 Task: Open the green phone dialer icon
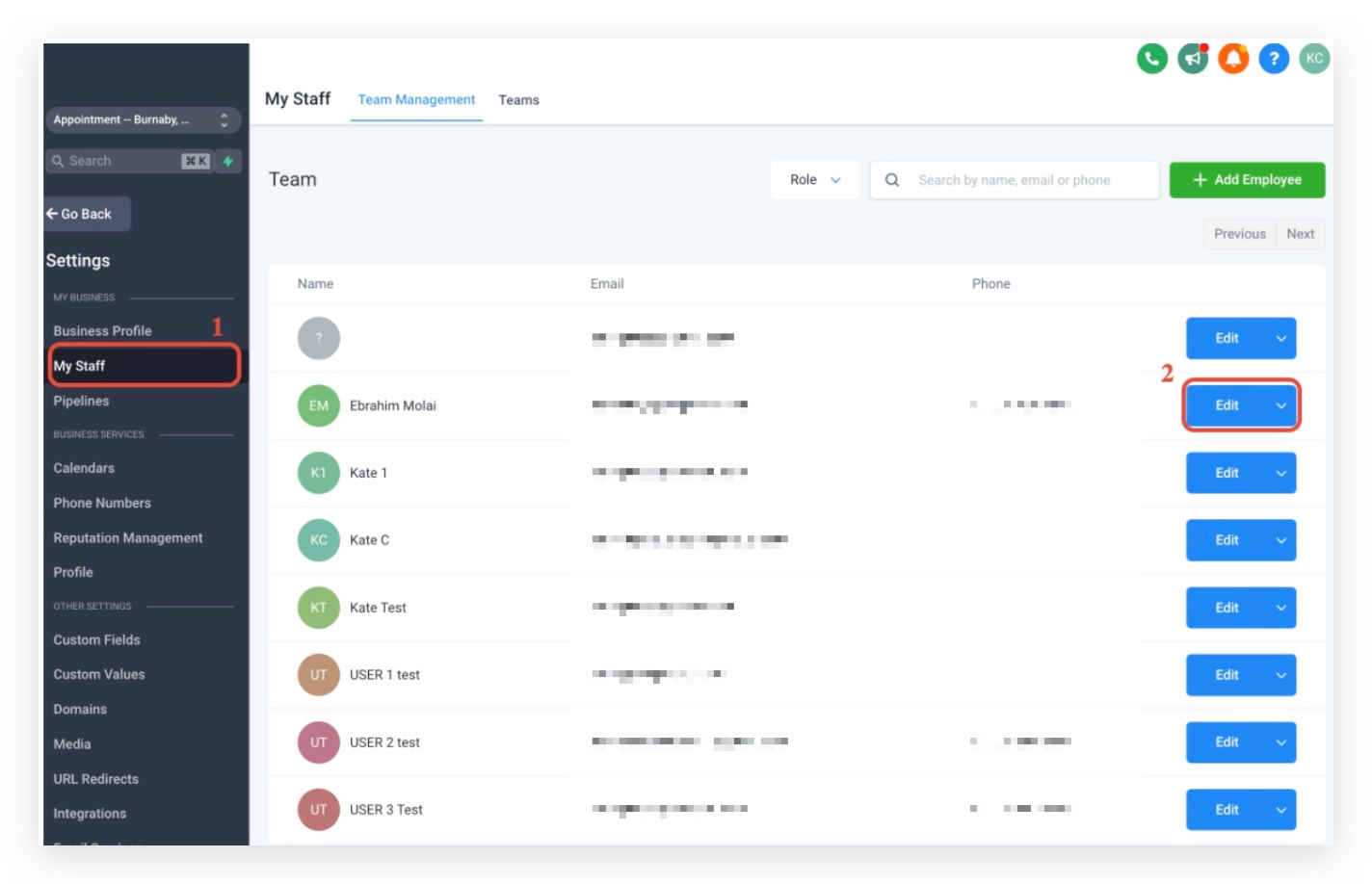click(x=1152, y=59)
